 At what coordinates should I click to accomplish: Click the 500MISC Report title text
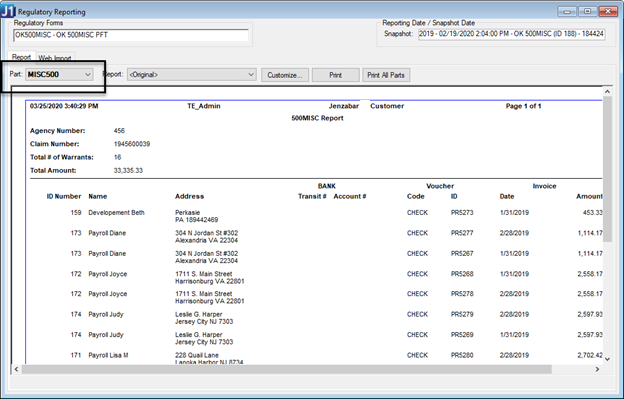click(317, 118)
